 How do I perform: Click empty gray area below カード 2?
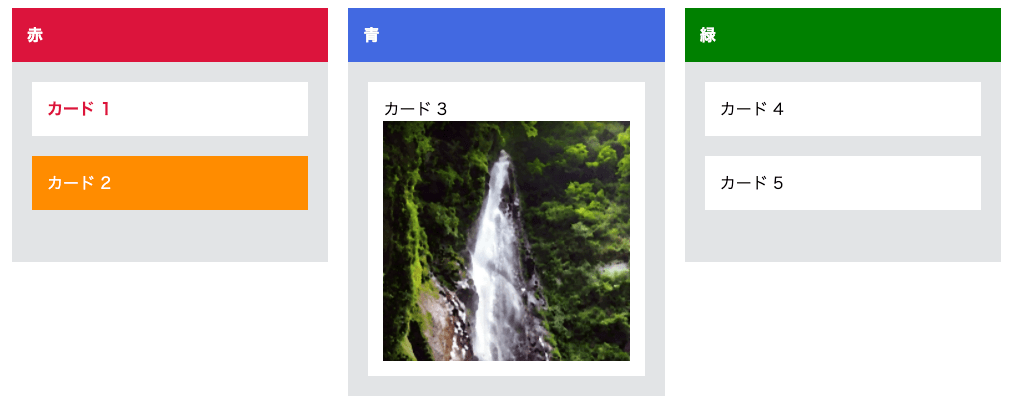170,236
